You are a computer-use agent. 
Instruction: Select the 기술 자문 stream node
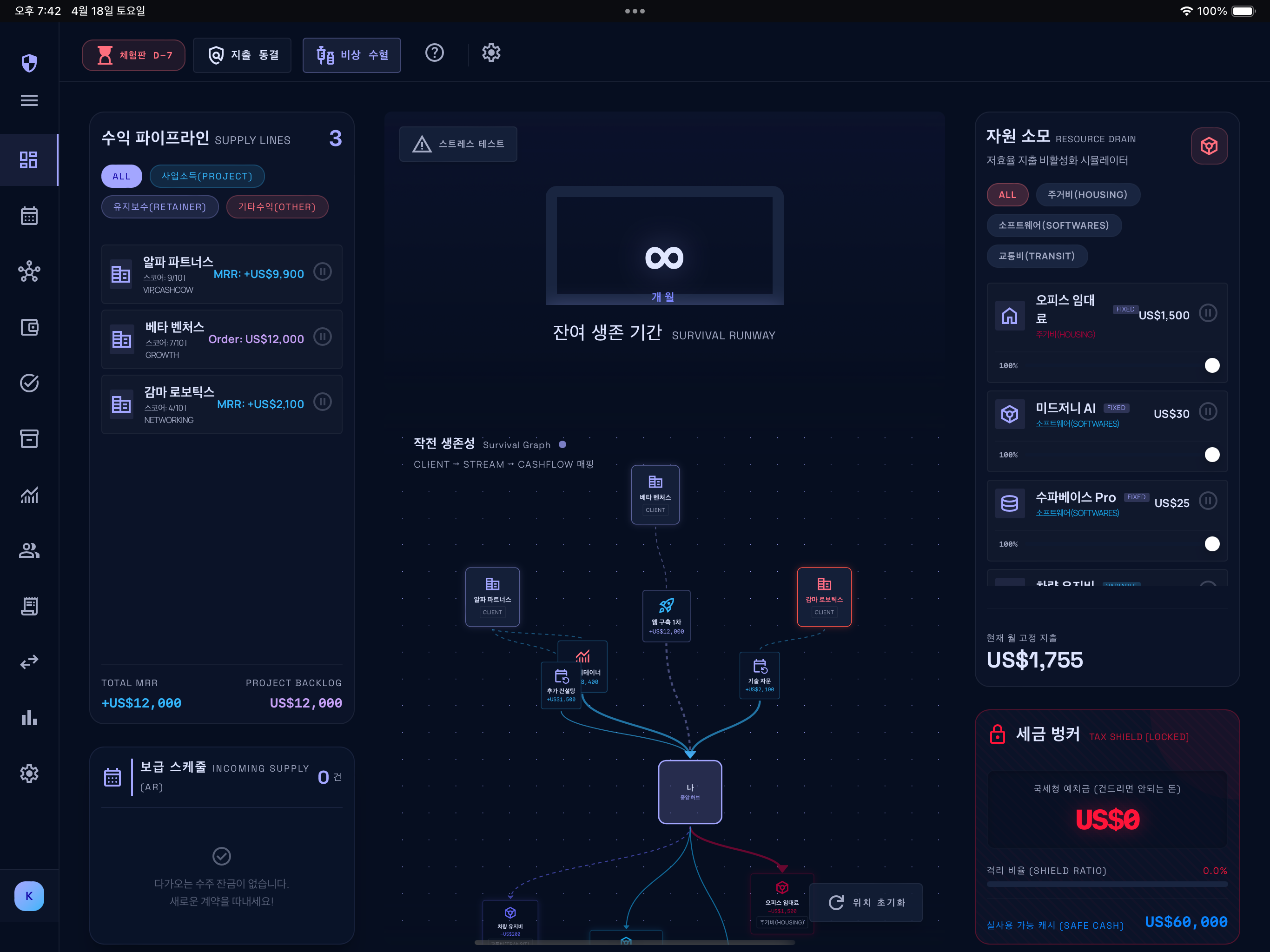pyautogui.click(x=759, y=675)
